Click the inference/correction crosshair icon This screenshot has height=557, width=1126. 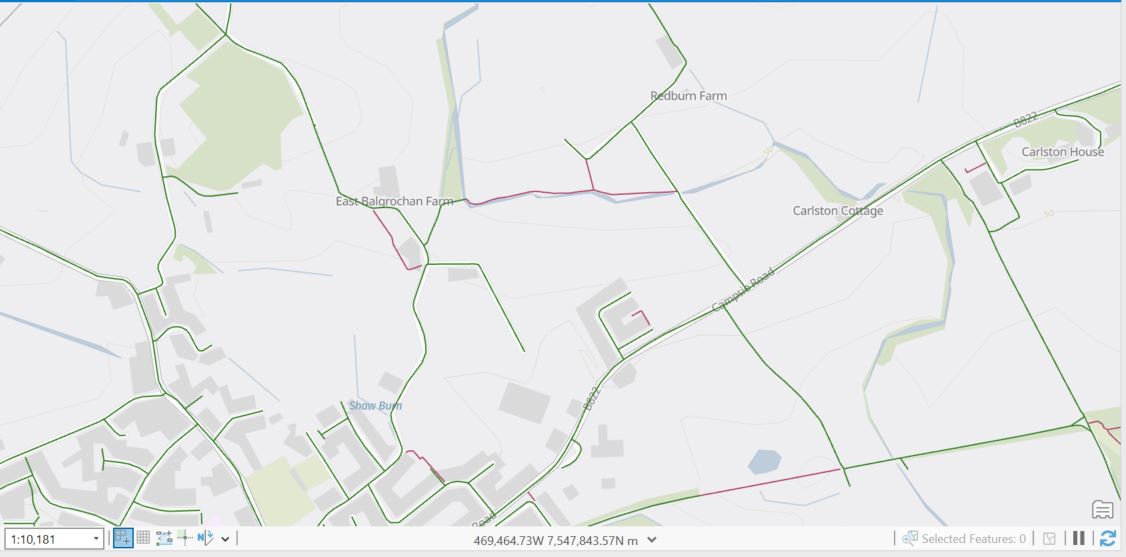pyautogui.click(x=185, y=538)
